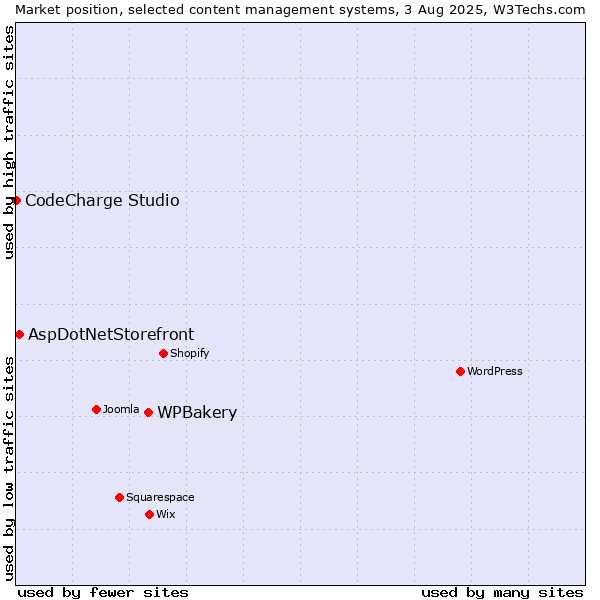The image size is (600, 600).
Task: Click the AspDotNetStorefront red data point
Action: point(20,334)
